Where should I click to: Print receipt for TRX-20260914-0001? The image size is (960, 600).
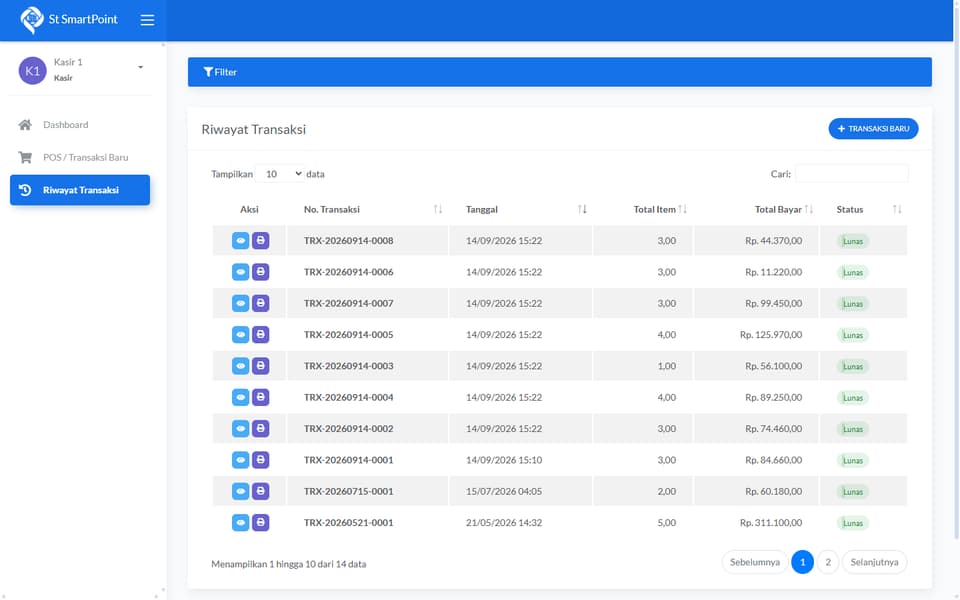(x=261, y=460)
